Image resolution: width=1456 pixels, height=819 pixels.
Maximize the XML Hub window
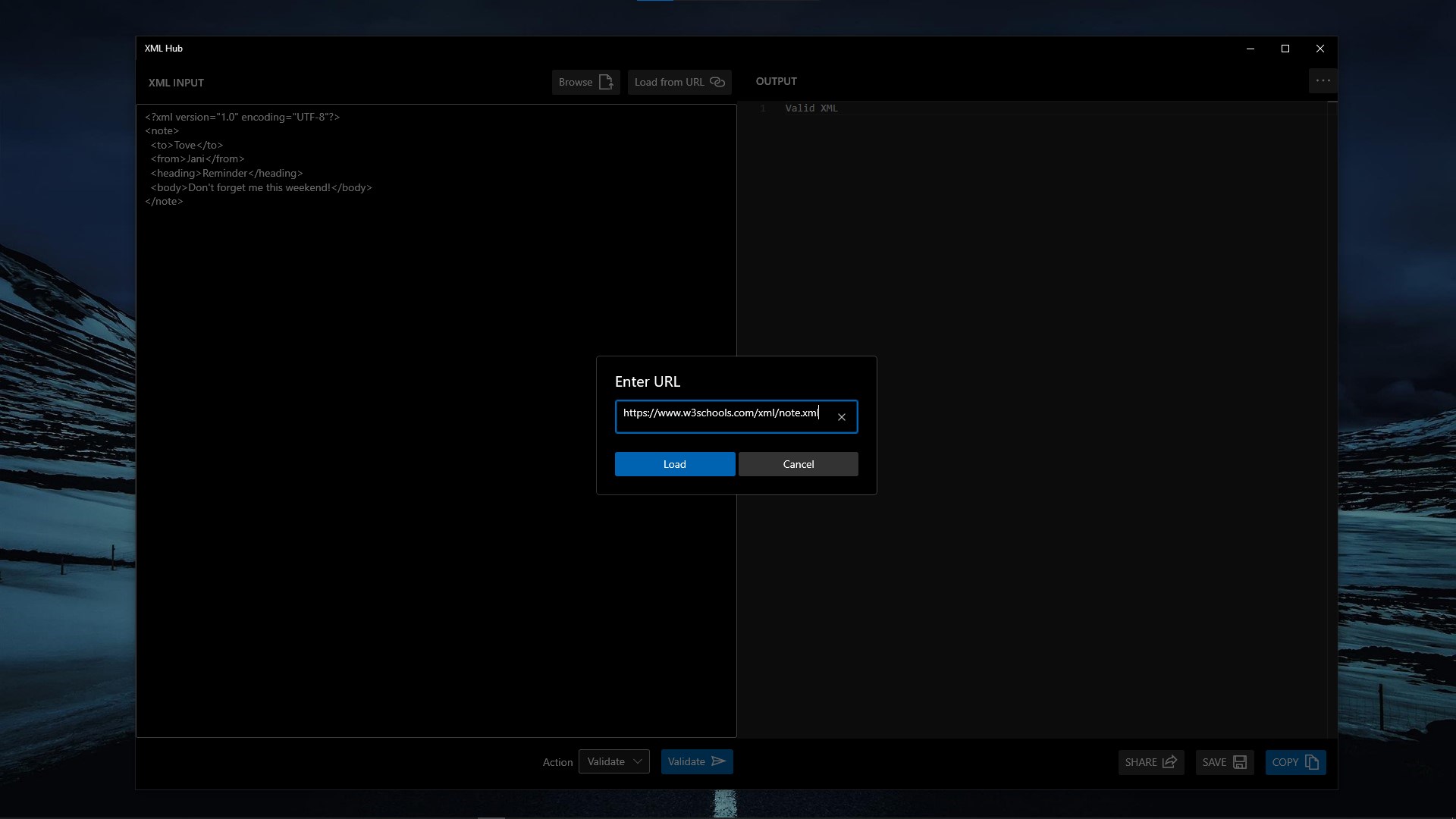click(x=1285, y=49)
